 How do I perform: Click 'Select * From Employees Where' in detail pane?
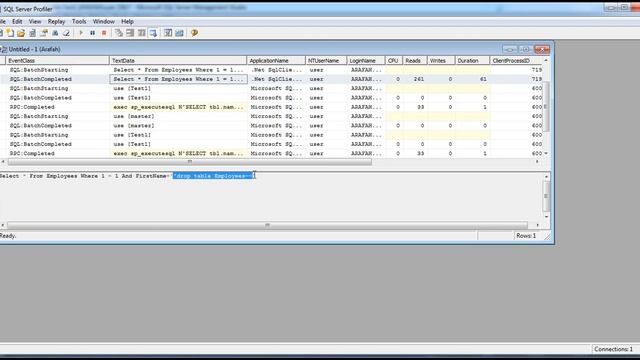point(49,176)
